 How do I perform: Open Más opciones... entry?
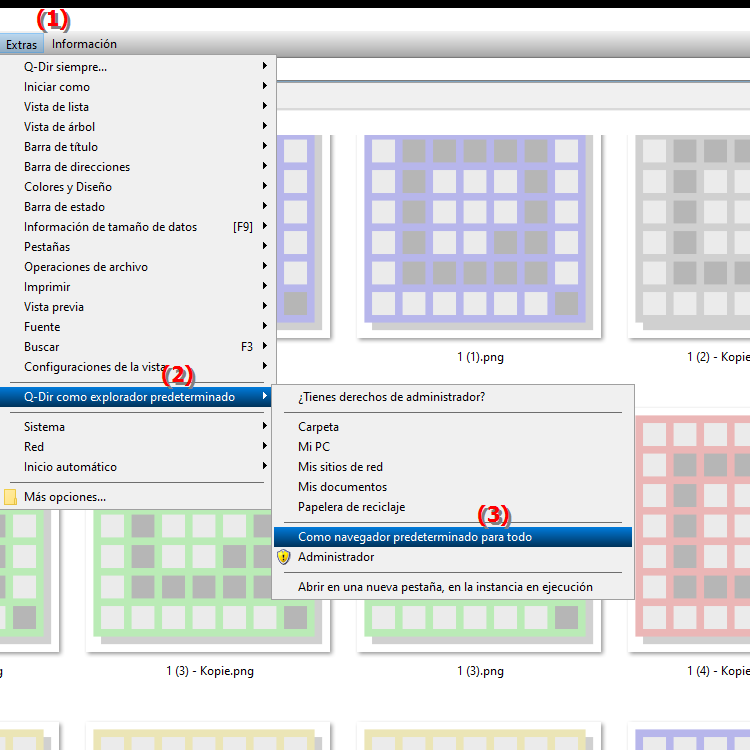(137, 497)
